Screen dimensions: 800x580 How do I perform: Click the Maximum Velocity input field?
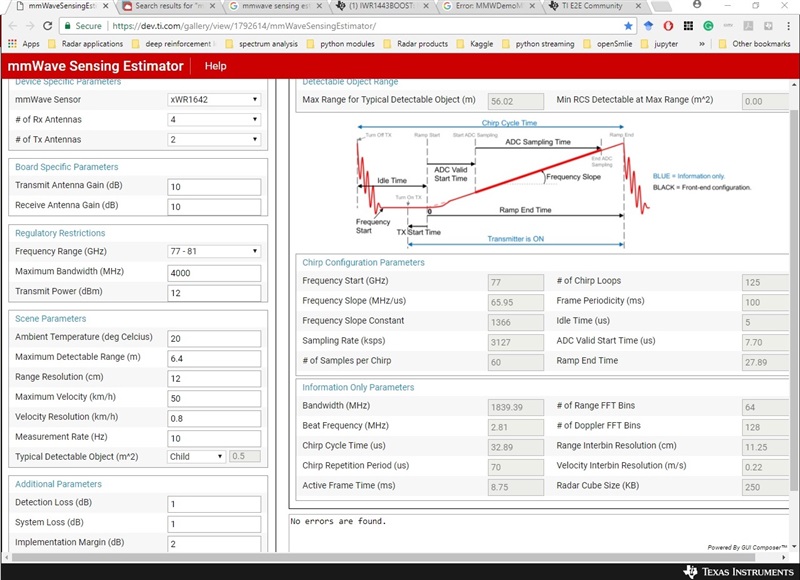coord(214,398)
